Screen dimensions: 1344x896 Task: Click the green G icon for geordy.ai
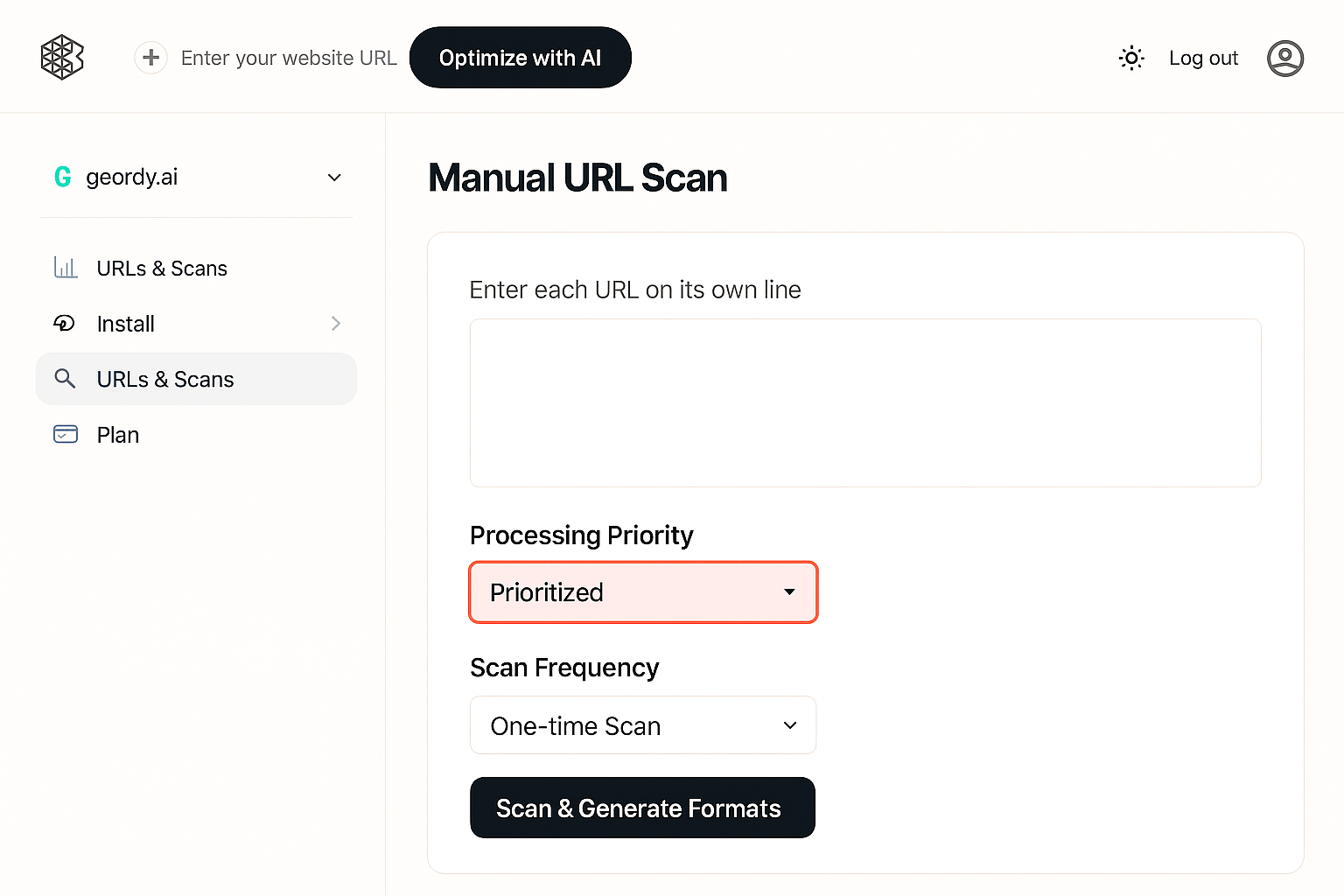(x=62, y=176)
